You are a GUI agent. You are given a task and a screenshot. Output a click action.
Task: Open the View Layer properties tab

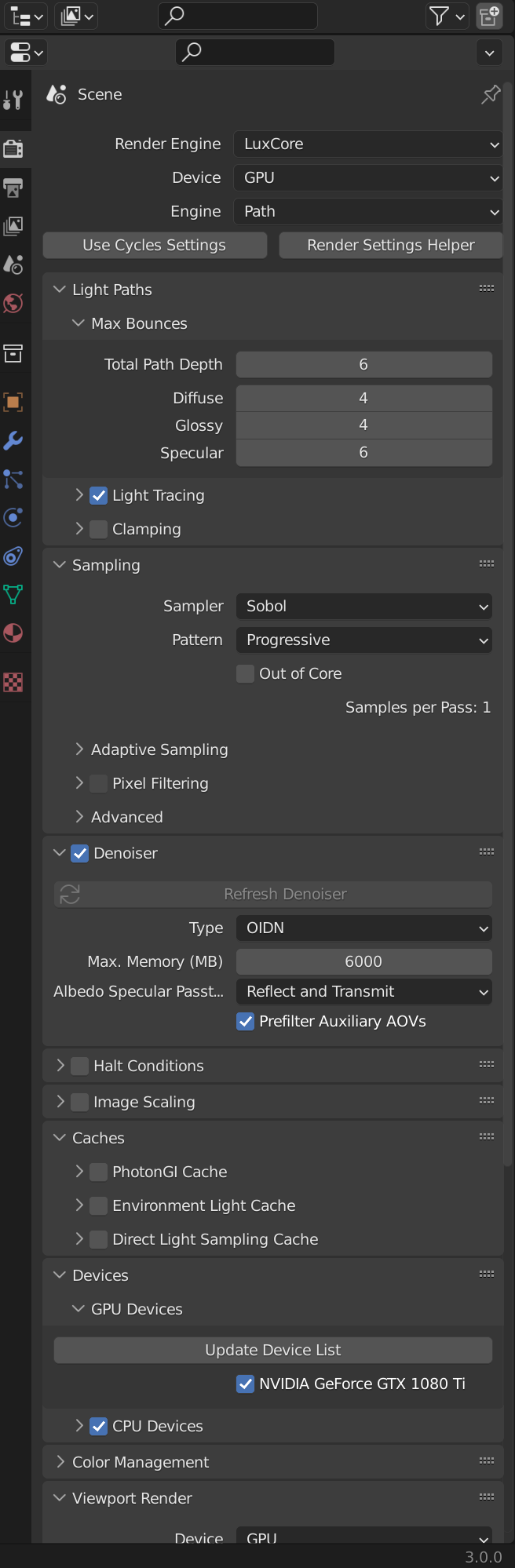tap(13, 226)
